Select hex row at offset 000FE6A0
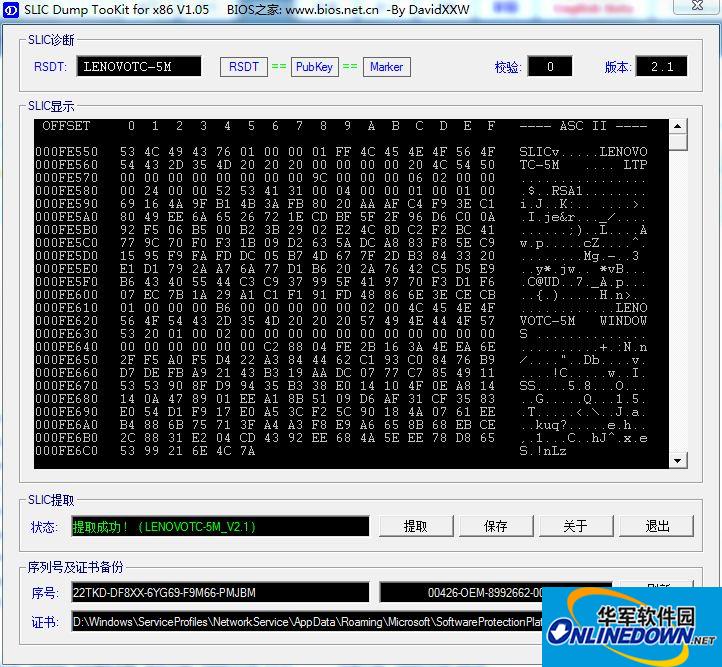The image size is (722, 667). click(x=341, y=425)
